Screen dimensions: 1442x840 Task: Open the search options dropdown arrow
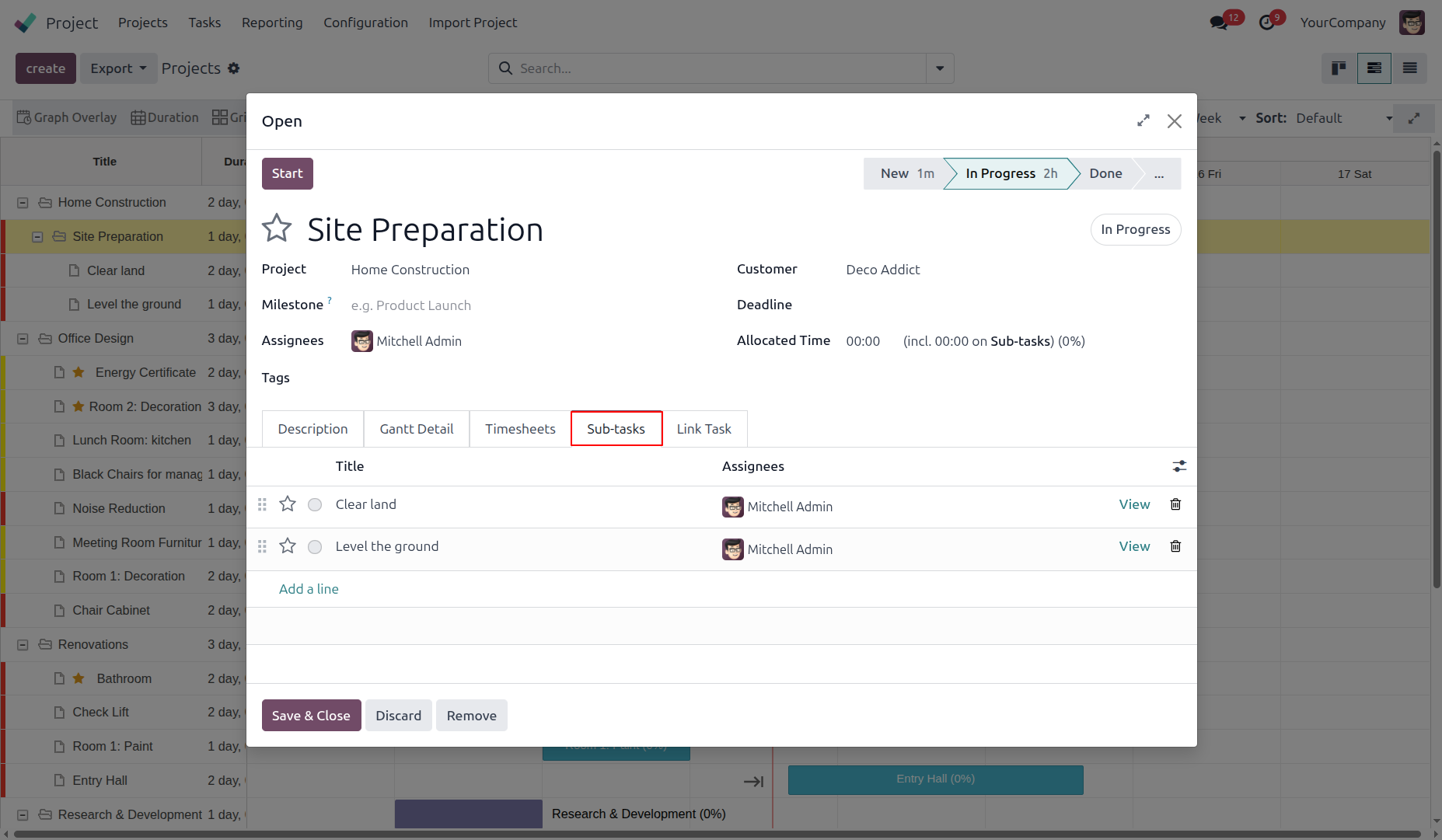tap(940, 68)
